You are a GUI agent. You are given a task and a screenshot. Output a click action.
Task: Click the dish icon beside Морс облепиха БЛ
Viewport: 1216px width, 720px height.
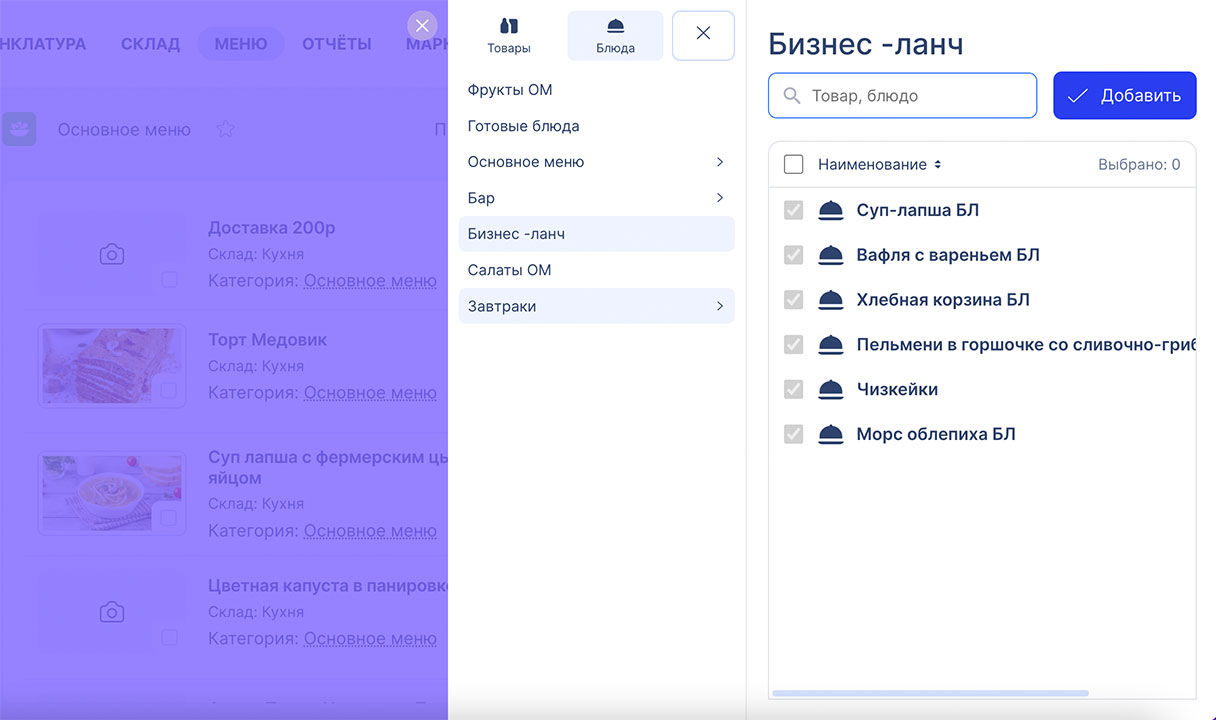(831, 434)
